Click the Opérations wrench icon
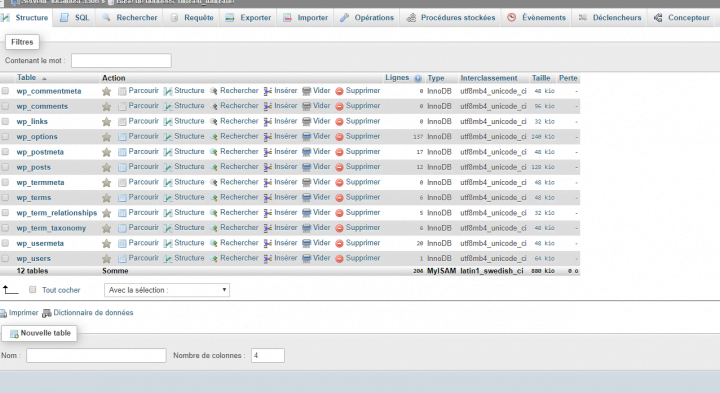The height and width of the screenshot is (393, 720). click(344, 18)
